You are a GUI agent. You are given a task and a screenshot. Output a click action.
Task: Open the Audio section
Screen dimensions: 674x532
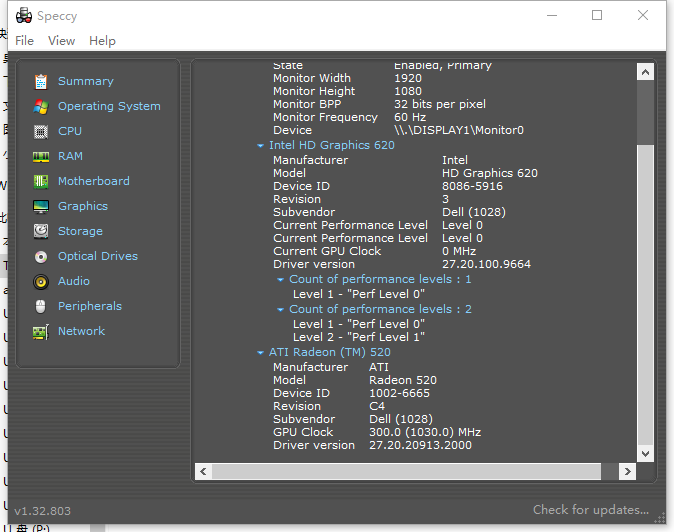click(x=74, y=281)
